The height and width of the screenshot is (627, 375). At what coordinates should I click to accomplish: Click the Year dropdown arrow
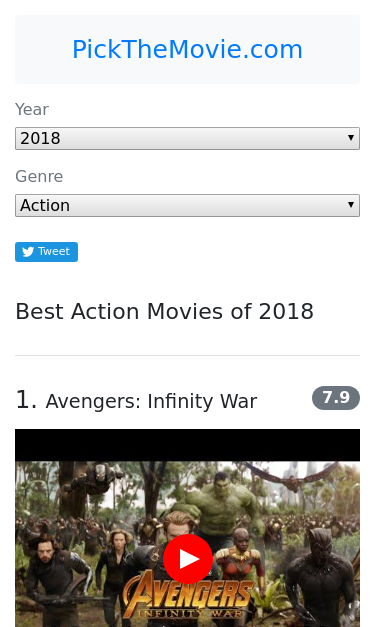(x=351, y=138)
